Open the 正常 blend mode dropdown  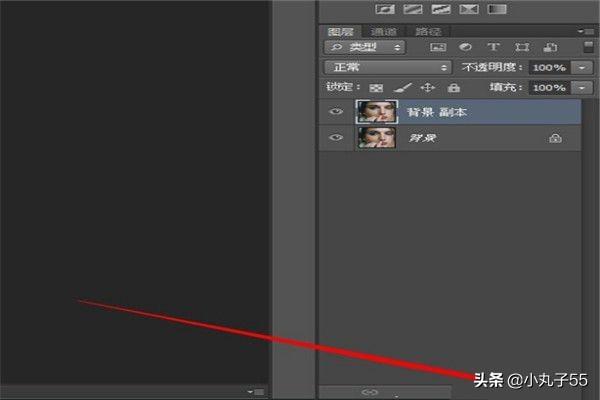388,68
